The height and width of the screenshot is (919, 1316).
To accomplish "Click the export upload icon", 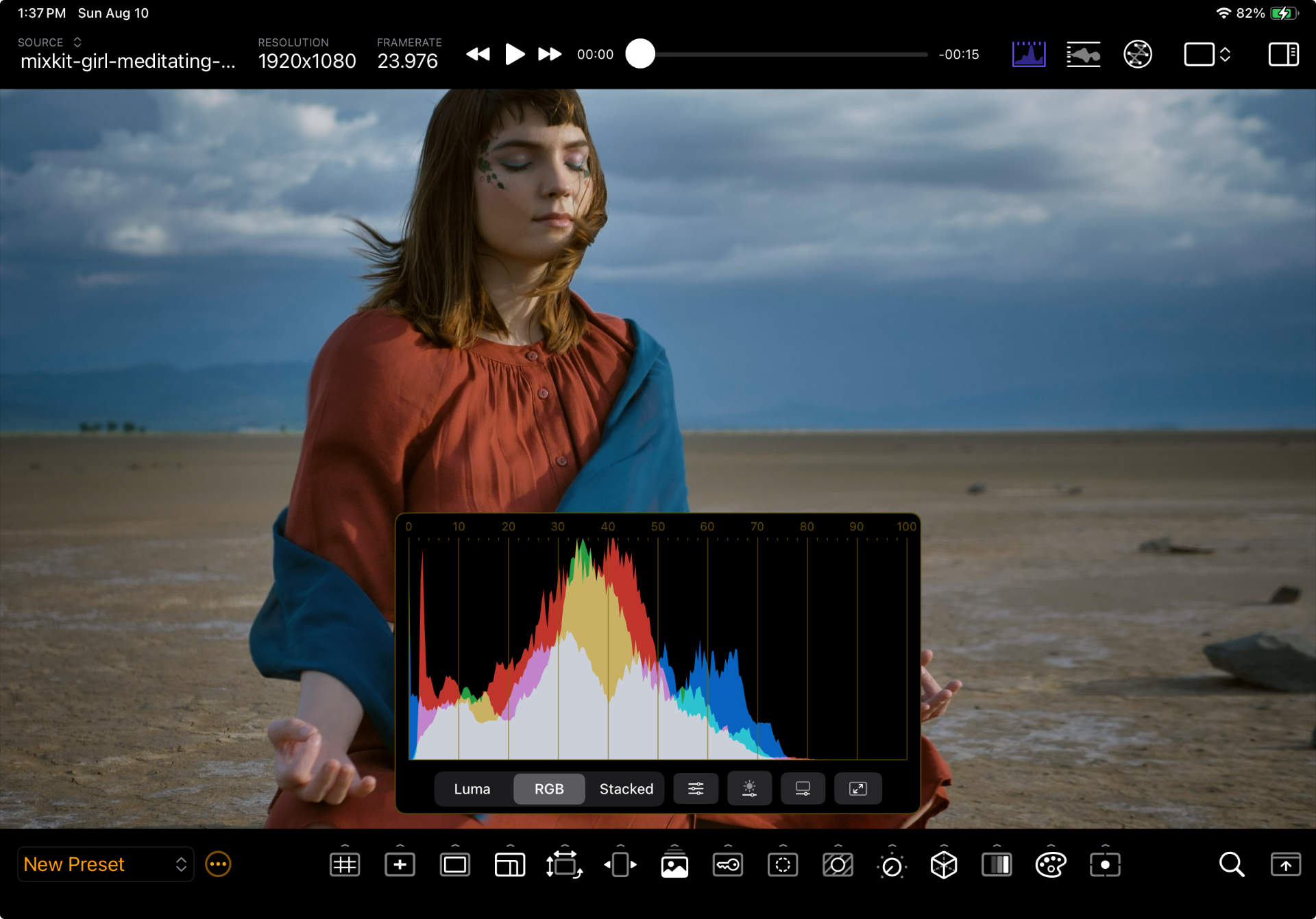I will tap(1285, 865).
